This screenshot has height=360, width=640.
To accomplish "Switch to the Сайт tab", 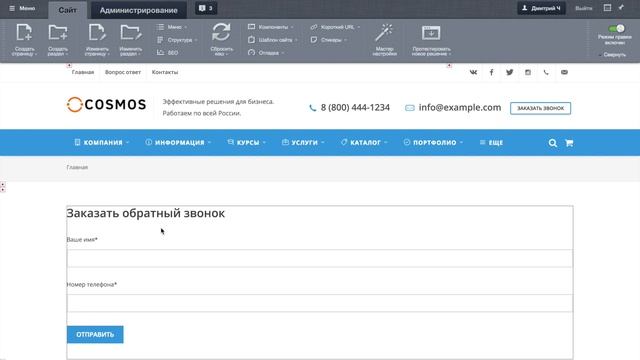I will (x=67, y=10).
